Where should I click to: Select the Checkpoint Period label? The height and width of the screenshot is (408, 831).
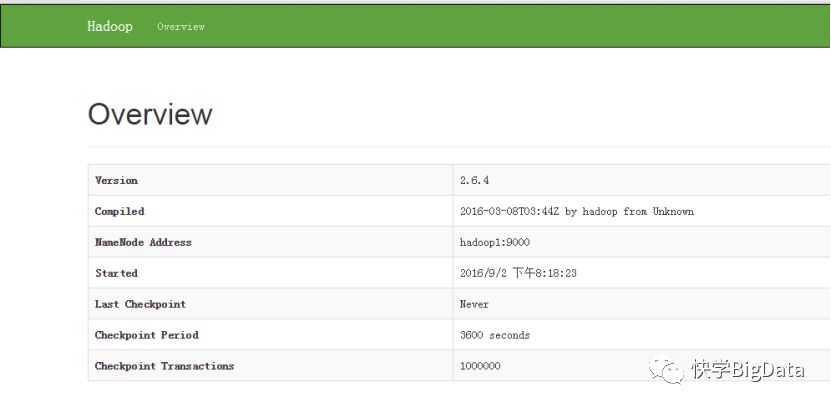click(x=147, y=335)
